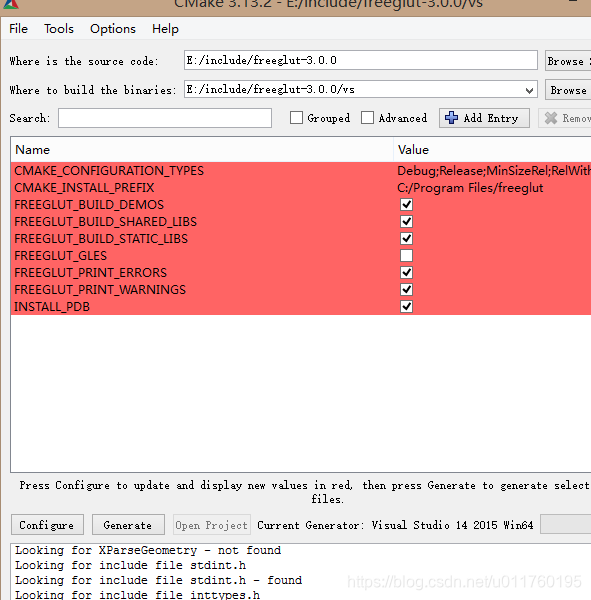The height and width of the screenshot is (600, 591).
Task: Select the FREEGLUT_PRINT_ERRORS row name
Action: [90, 272]
